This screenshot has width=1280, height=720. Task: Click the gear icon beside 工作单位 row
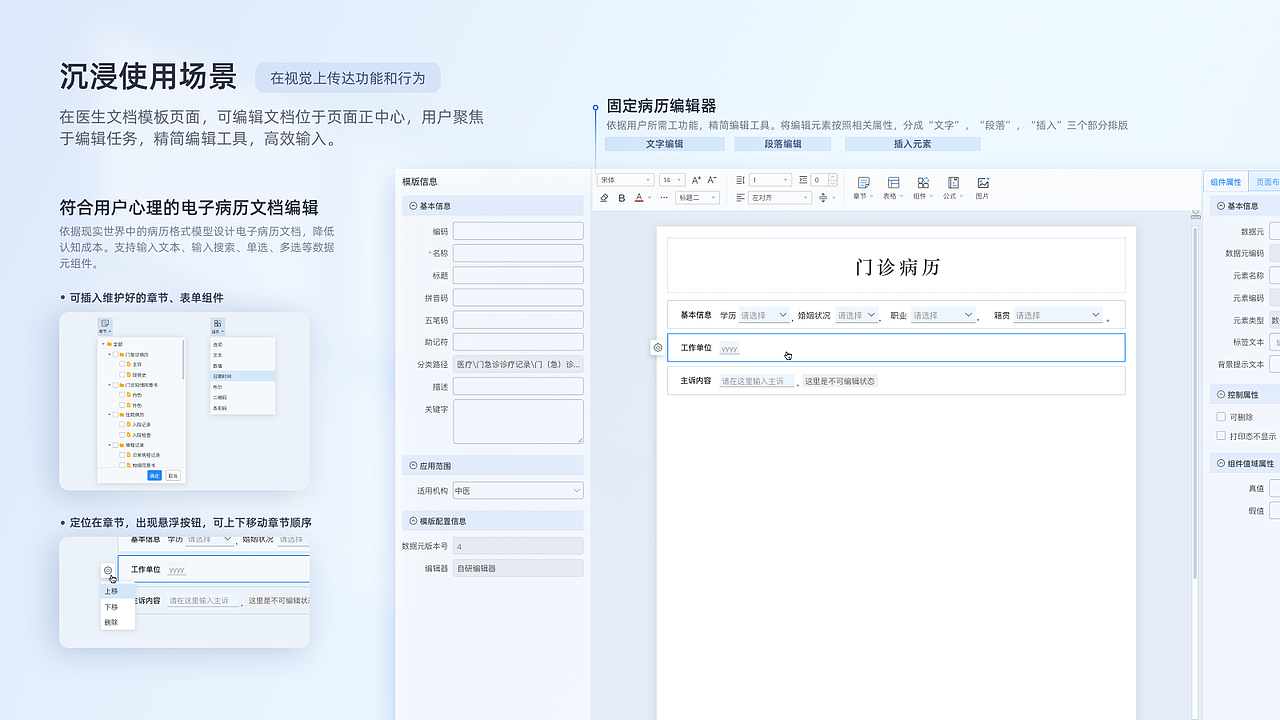pyautogui.click(x=658, y=348)
